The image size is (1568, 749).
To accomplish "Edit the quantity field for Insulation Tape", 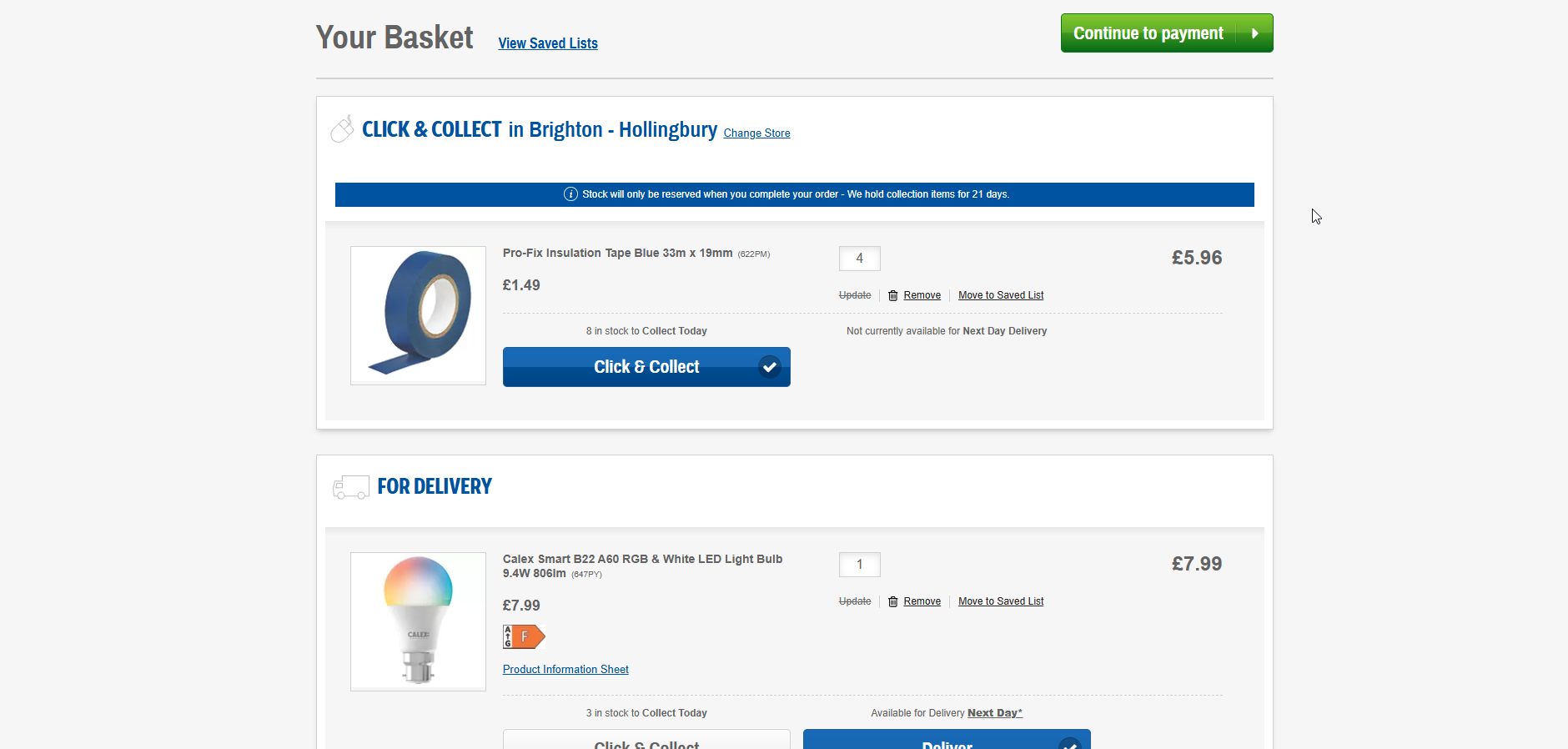I will [x=860, y=259].
